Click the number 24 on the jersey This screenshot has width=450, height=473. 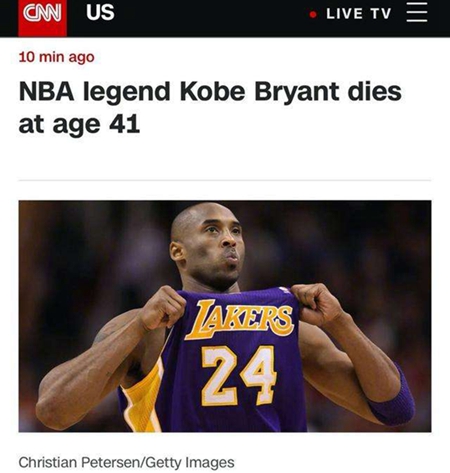pyautogui.click(x=239, y=376)
